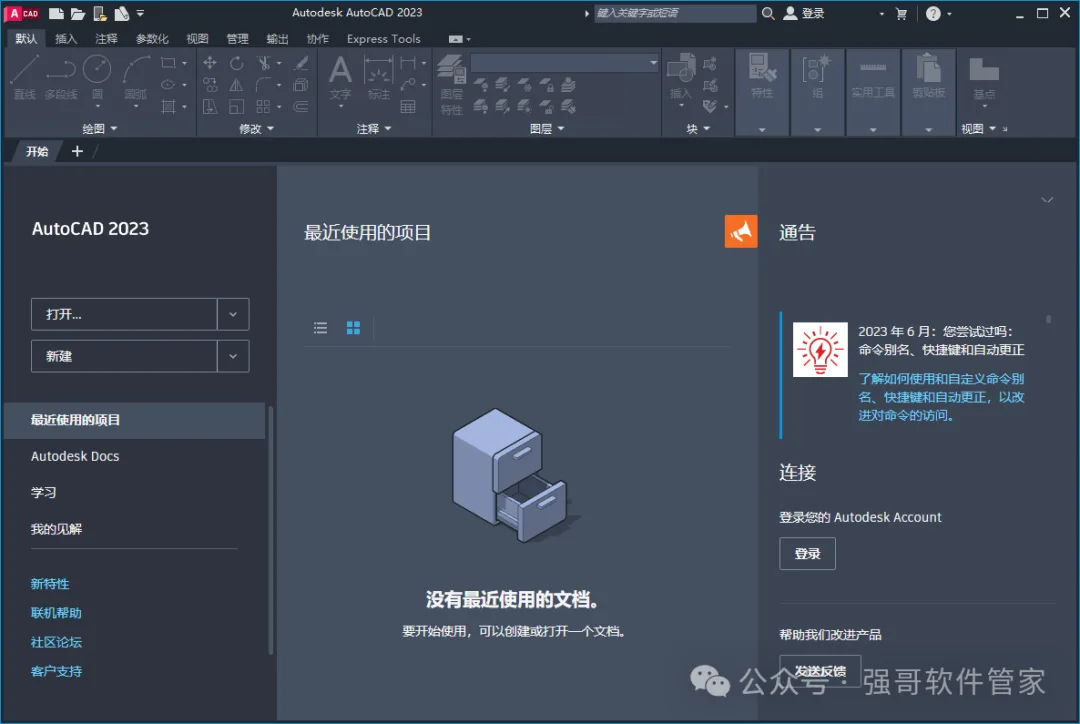Open the 新特性 what's new link

point(50,583)
